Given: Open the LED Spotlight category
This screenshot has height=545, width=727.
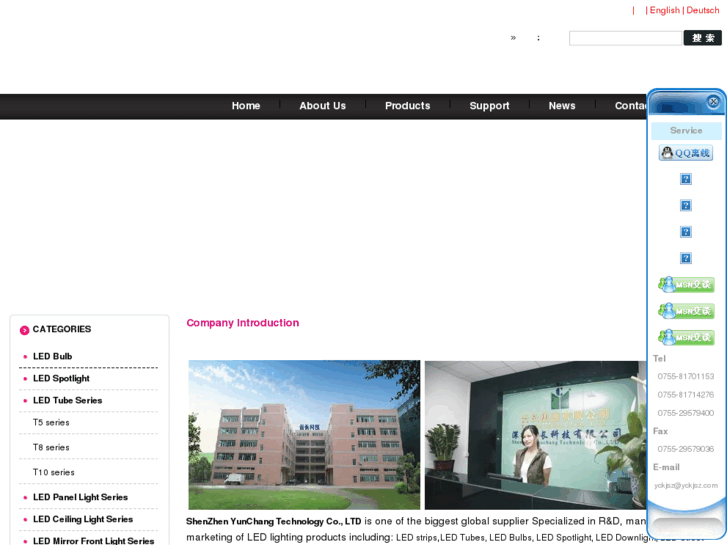Looking at the screenshot, I should point(61,378).
